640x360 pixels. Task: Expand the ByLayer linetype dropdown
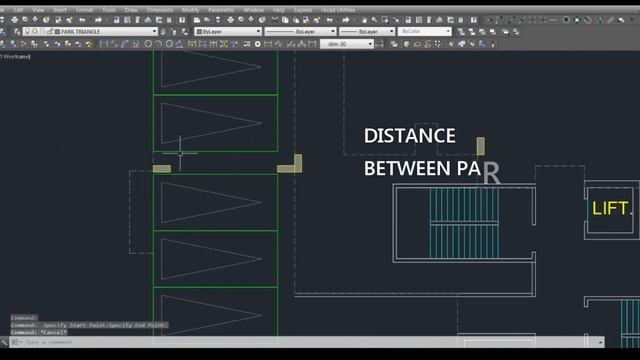(x=333, y=31)
